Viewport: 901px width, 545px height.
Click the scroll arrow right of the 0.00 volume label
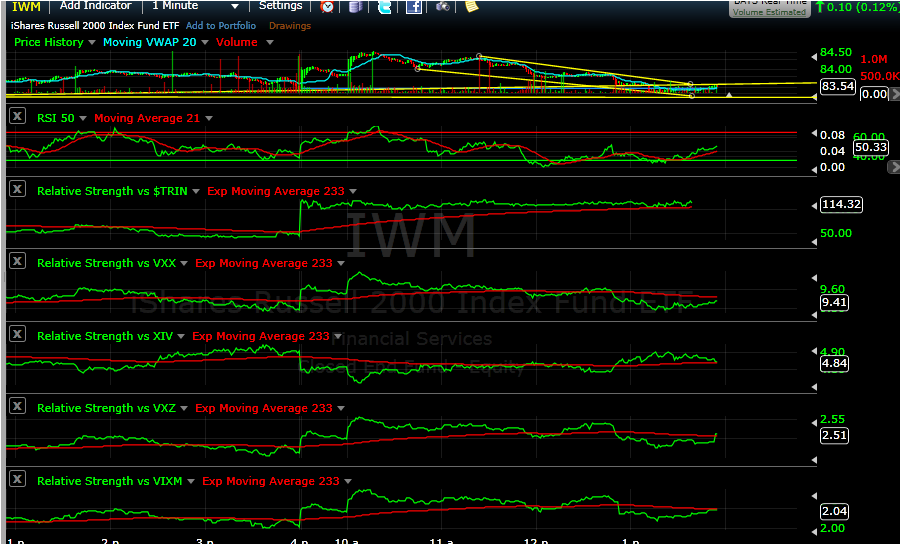click(x=894, y=94)
